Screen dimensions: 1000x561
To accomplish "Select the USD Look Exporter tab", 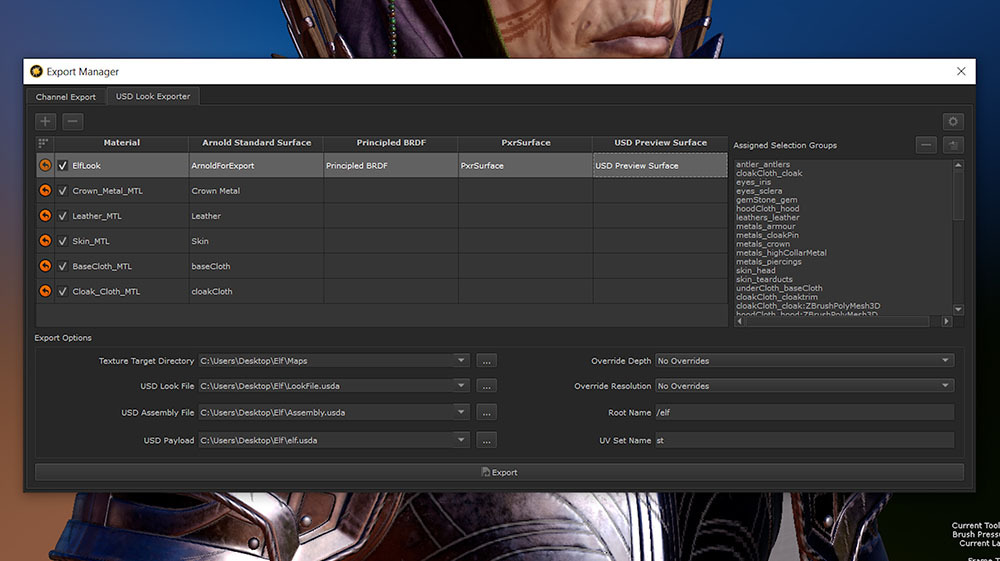I will point(153,97).
